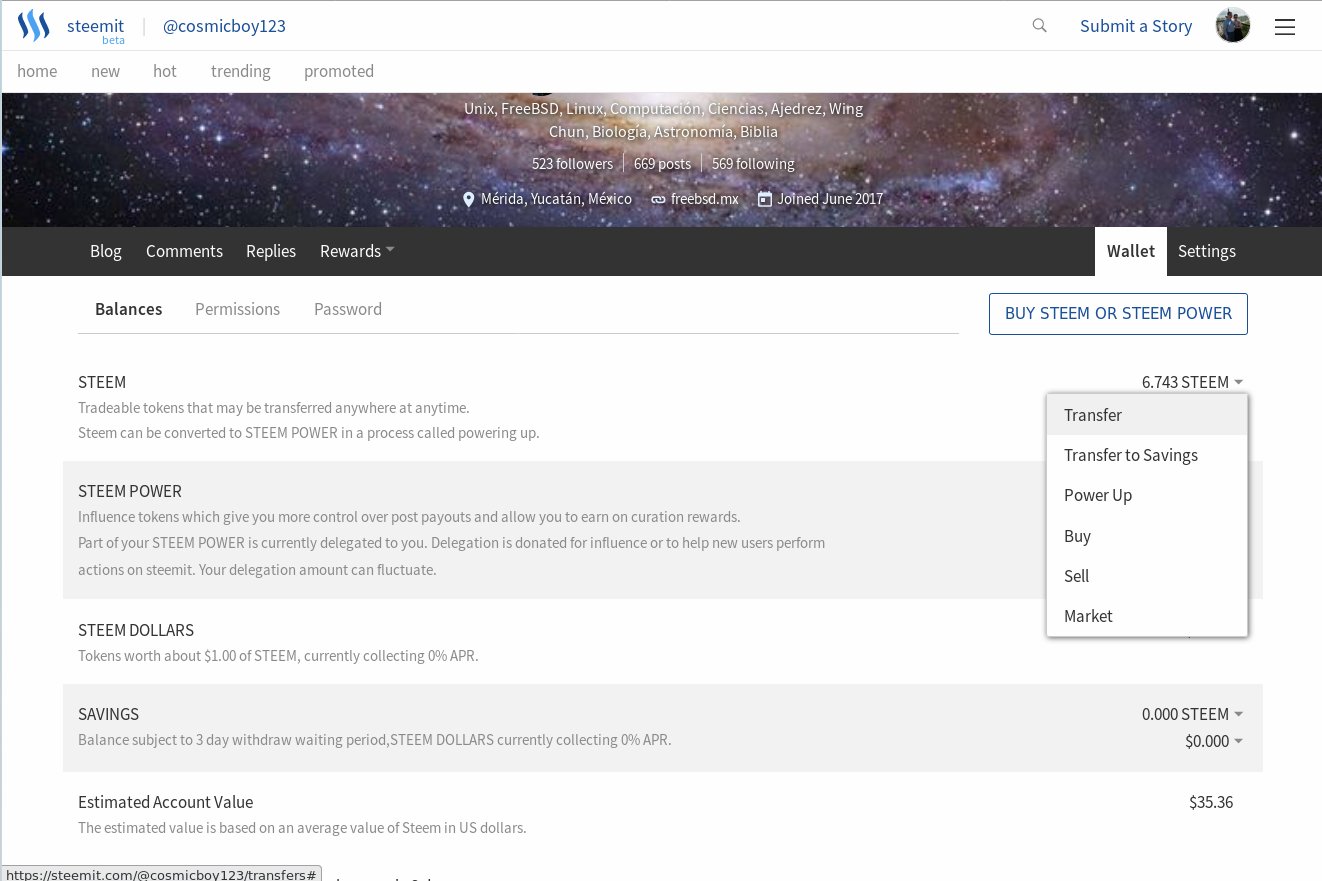The height and width of the screenshot is (881, 1322).
Task: Click the $35.36 estimated account value
Action: tap(1211, 802)
